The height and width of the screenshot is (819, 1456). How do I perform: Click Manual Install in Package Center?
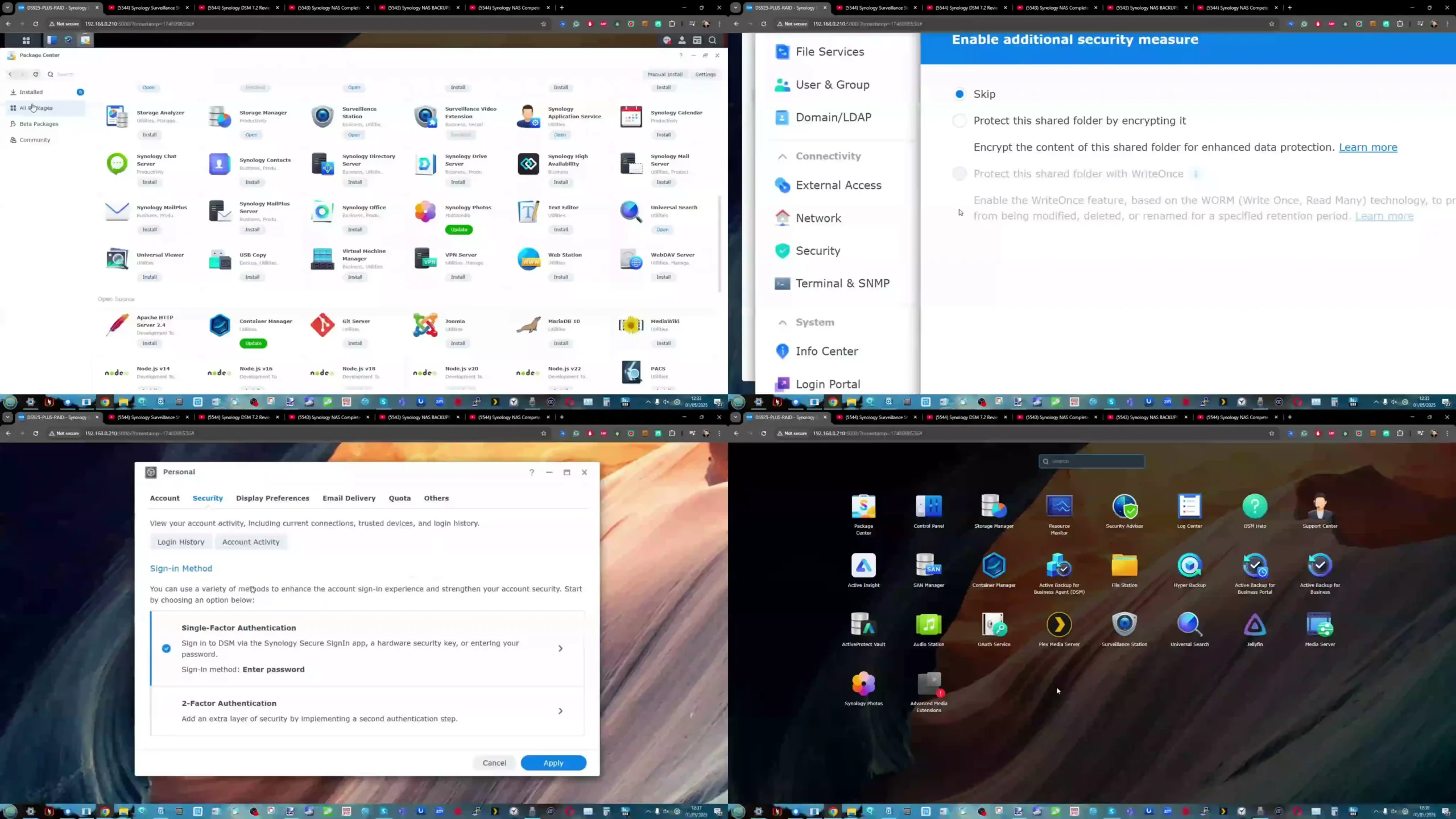pos(665,75)
